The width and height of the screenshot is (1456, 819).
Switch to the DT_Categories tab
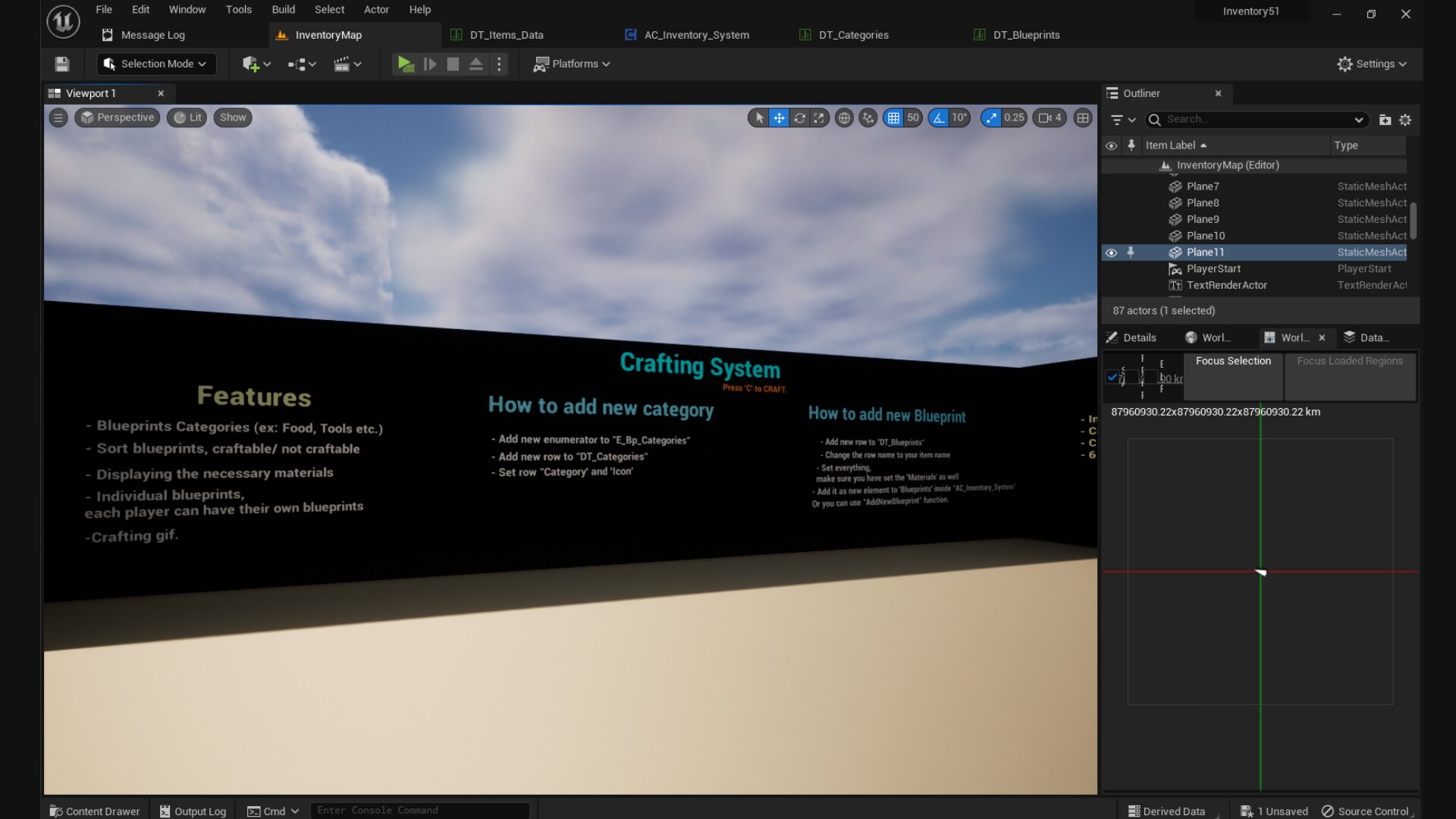click(853, 35)
